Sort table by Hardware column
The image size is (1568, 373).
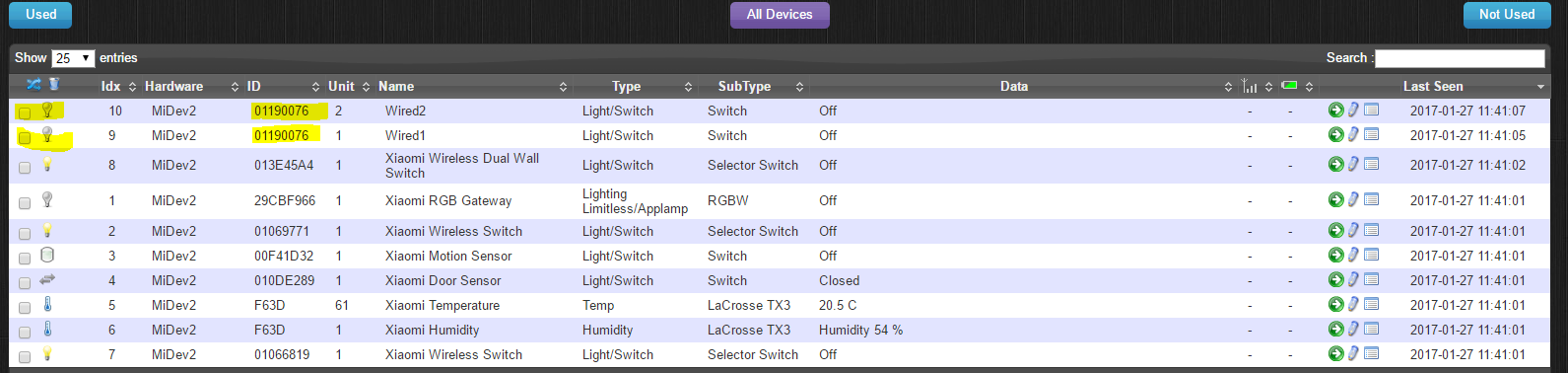(x=191, y=86)
